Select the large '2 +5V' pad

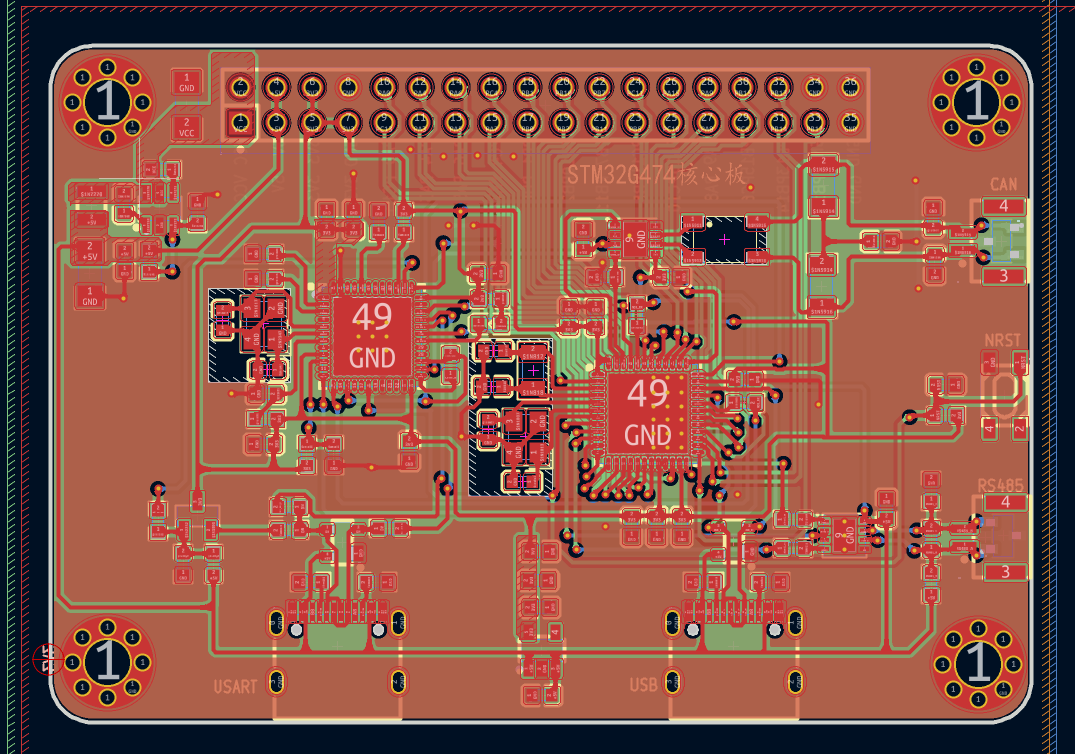89,252
